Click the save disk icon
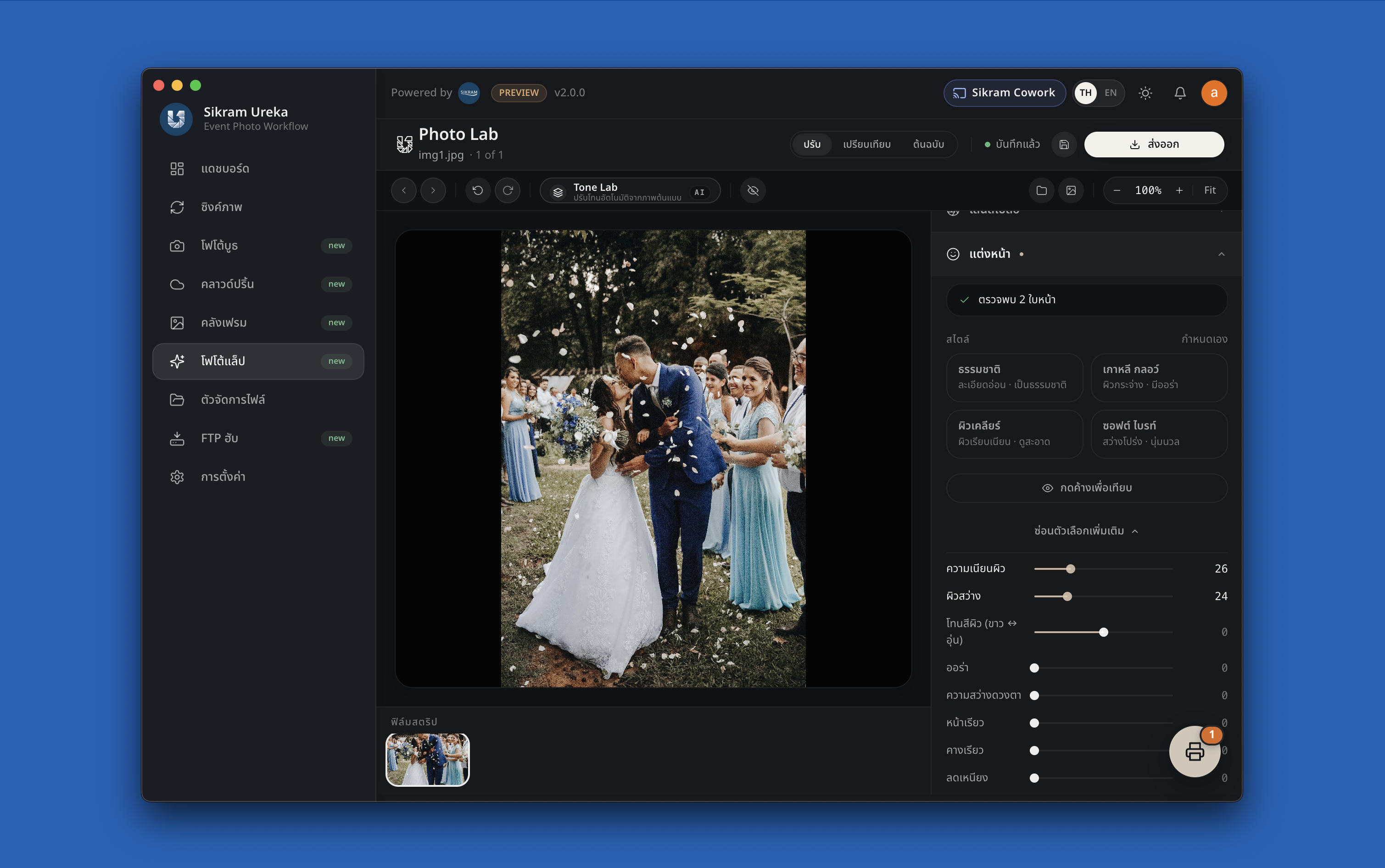 pyautogui.click(x=1064, y=145)
